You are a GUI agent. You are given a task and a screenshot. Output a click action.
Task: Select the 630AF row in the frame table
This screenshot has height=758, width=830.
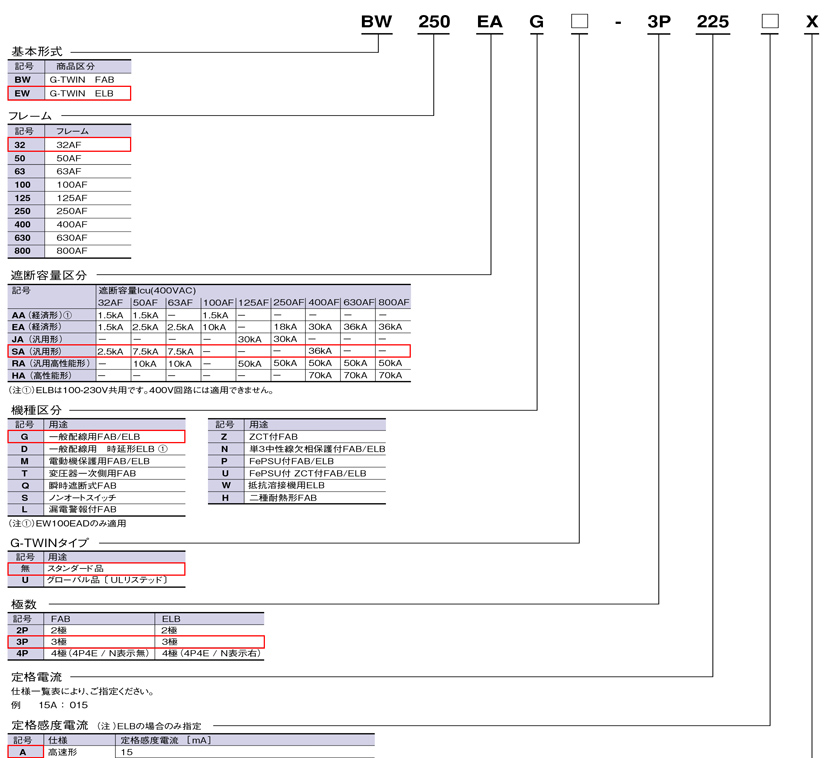coord(69,237)
